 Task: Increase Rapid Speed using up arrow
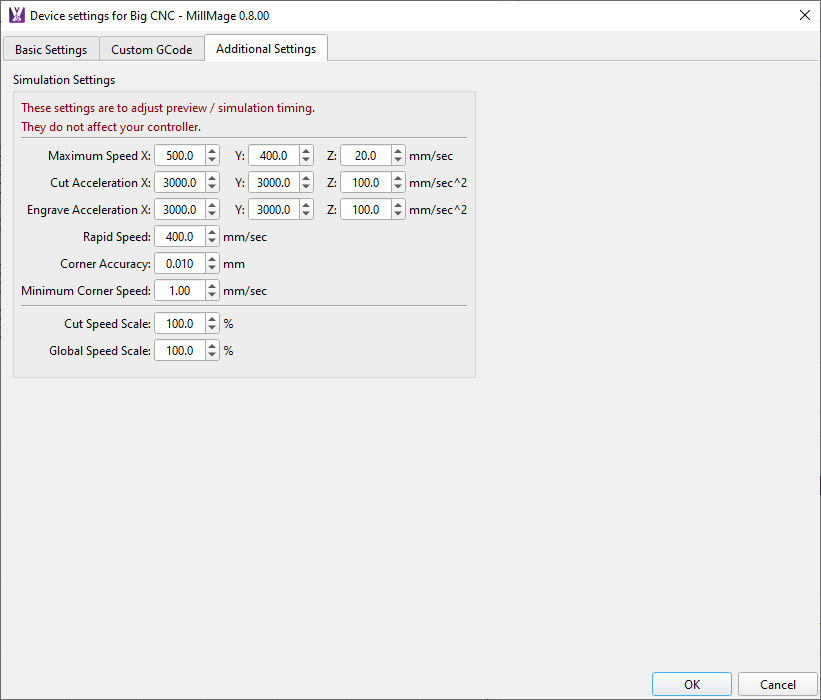pyautogui.click(x=212, y=232)
